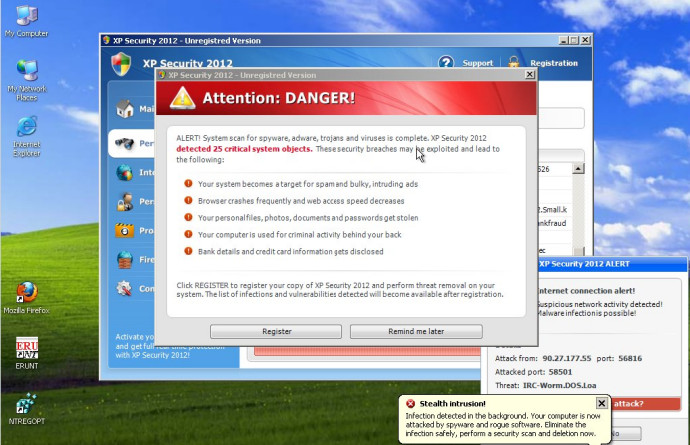The image size is (690, 445).
Task: Click 'Internet connection alert!' heading
Action: (x=586, y=291)
